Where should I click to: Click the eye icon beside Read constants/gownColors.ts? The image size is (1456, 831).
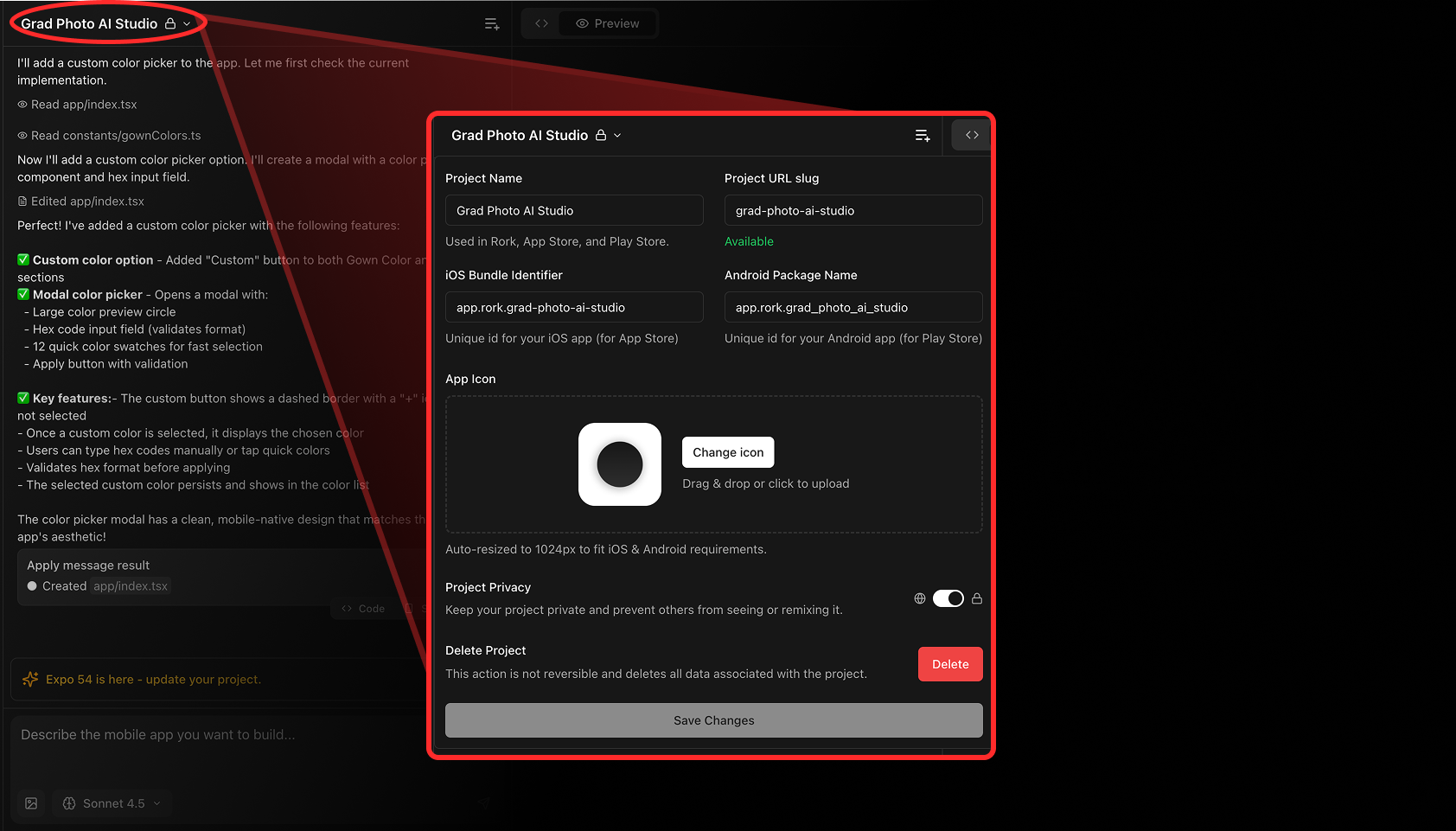(22, 136)
